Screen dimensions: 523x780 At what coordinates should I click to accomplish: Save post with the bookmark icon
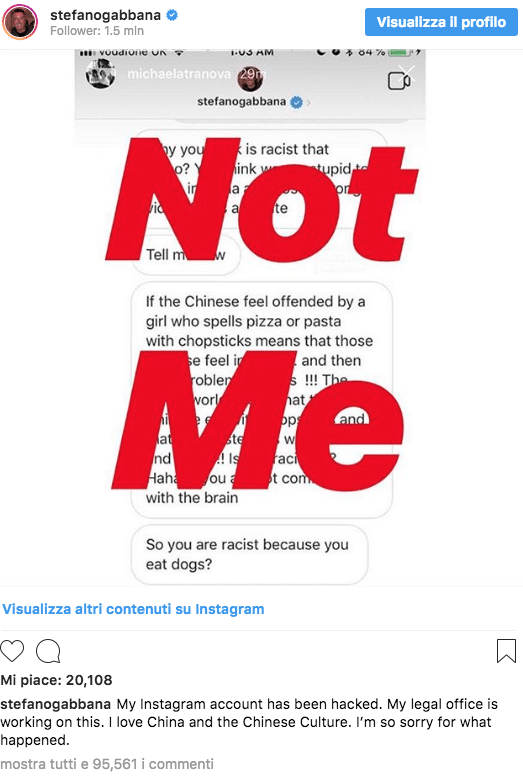point(506,651)
